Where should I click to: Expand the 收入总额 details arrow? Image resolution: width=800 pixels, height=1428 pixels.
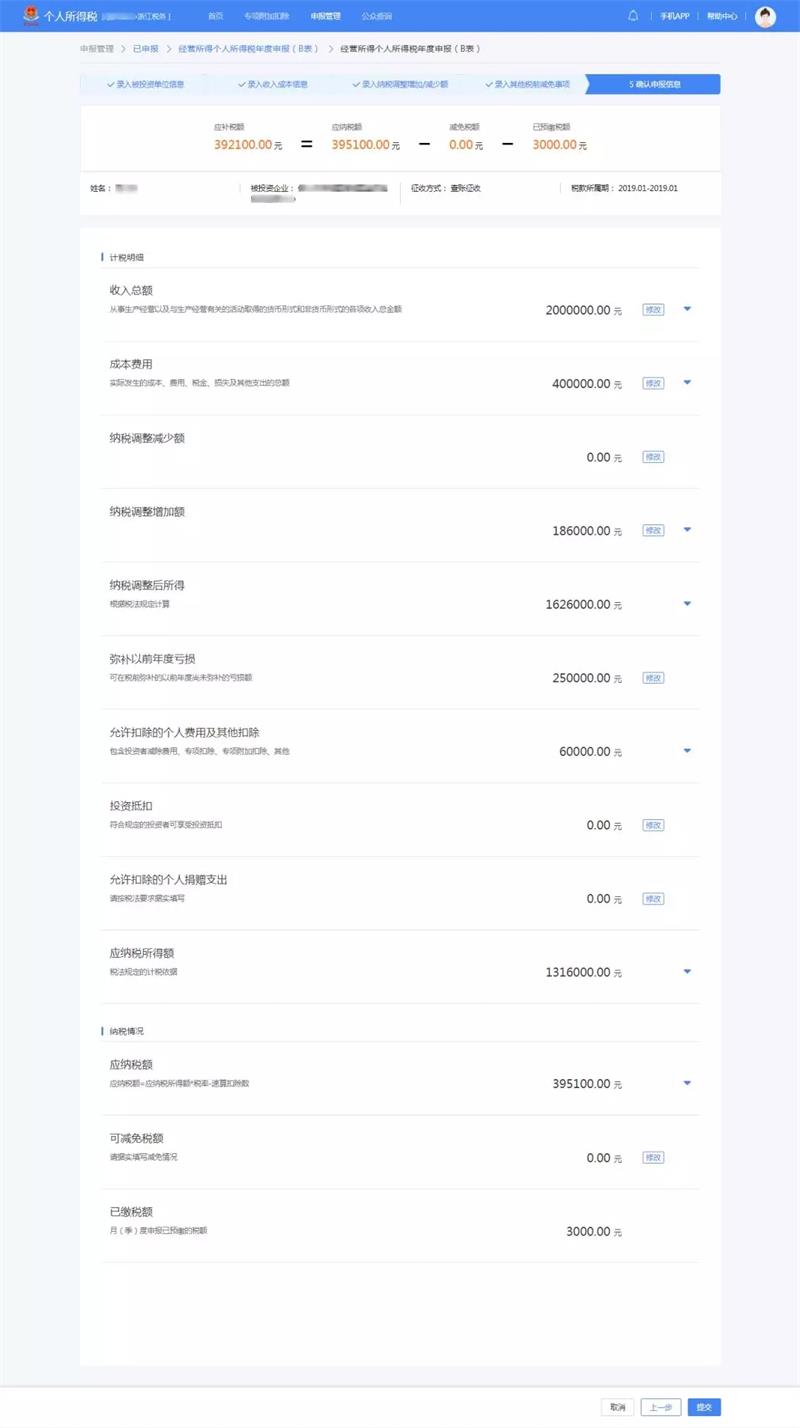click(x=687, y=309)
